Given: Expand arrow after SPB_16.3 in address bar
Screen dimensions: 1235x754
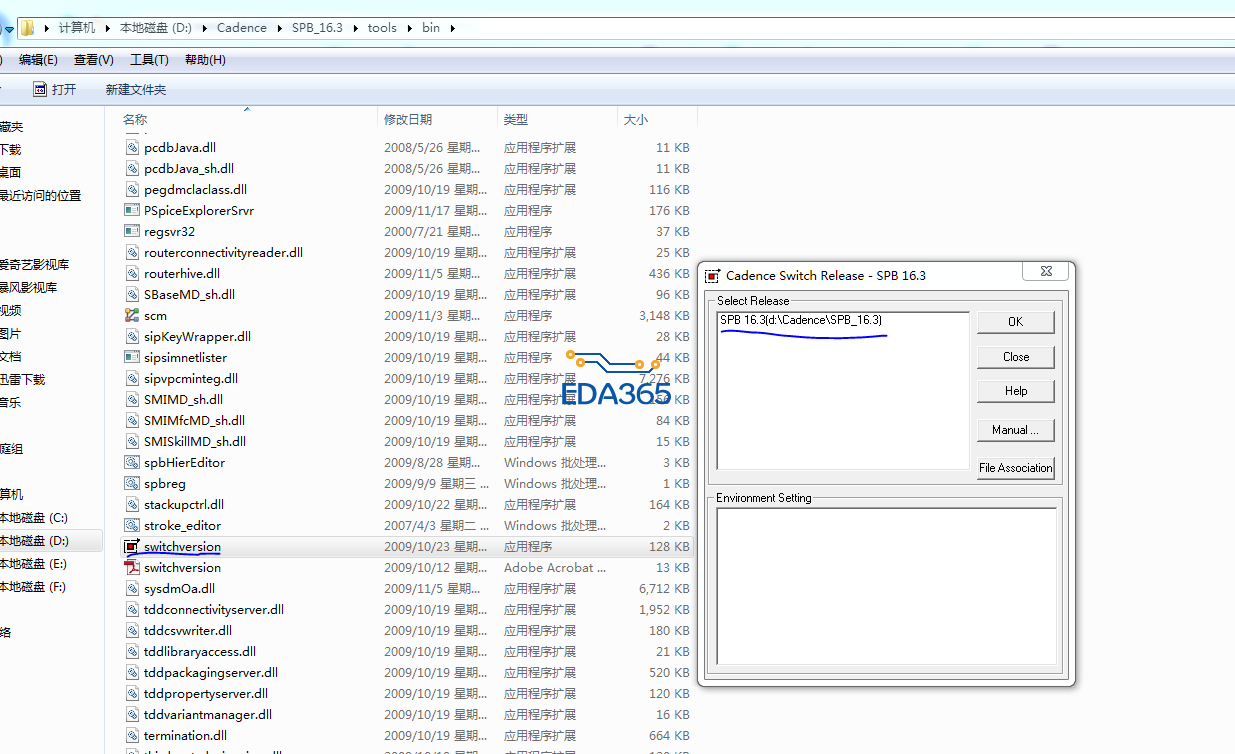Looking at the screenshot, I should [355, 28].
